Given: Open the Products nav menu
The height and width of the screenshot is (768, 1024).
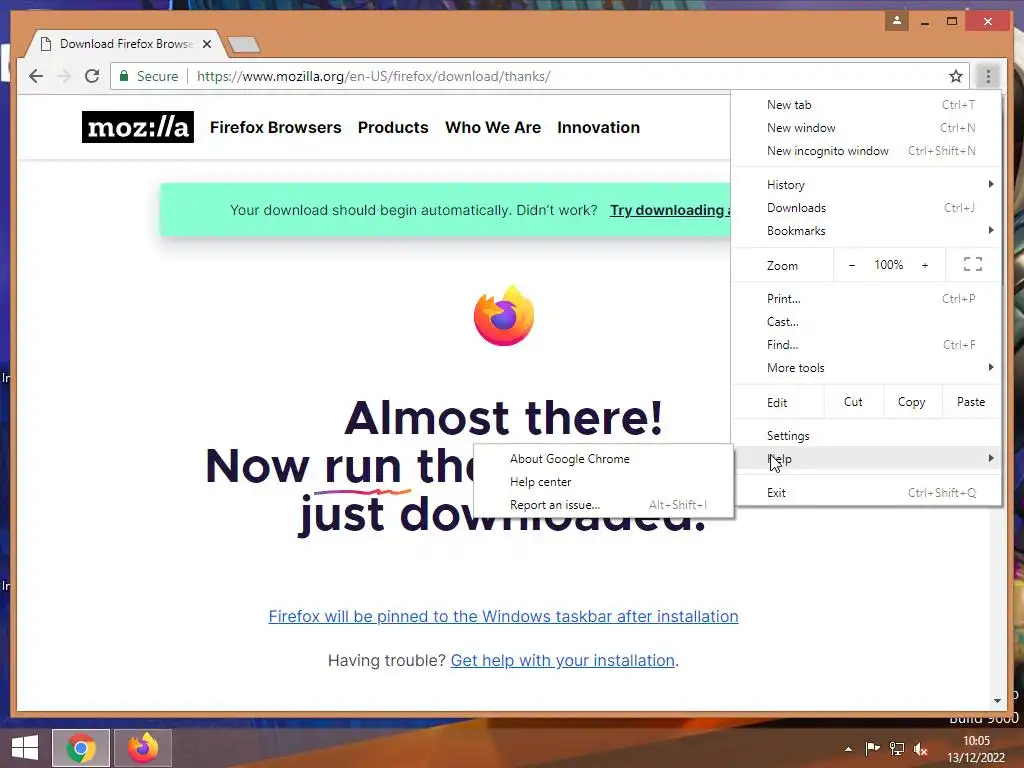Looking at the screenshot, I should coord(393,127).
